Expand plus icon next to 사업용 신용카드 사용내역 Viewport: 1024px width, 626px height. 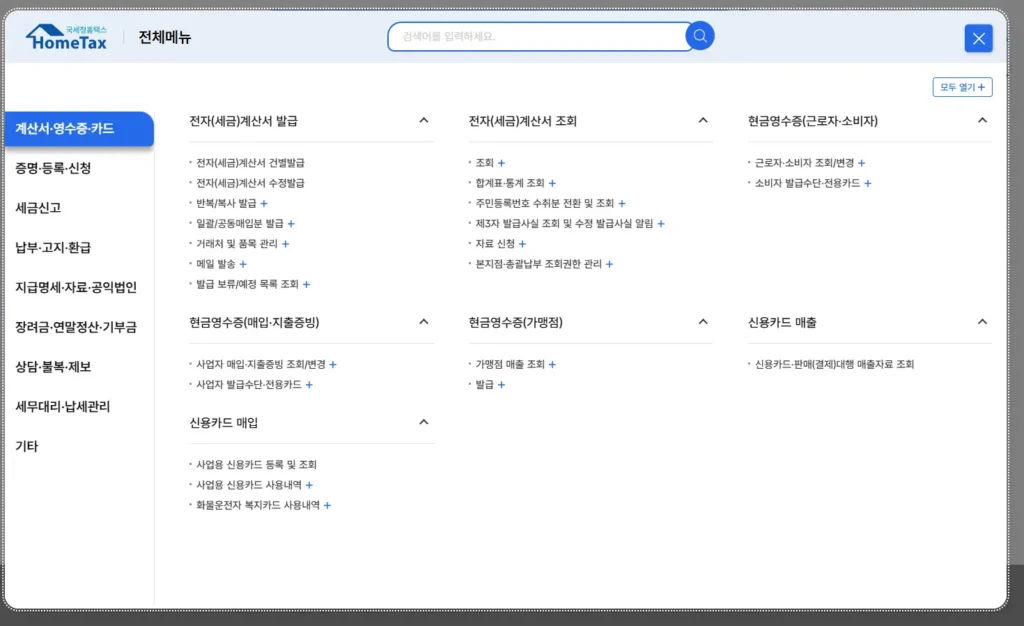(x=310, y=486)
